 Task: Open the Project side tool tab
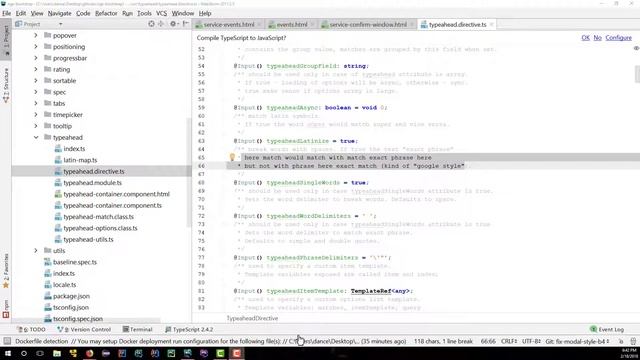pyautogui.click(x=6, y=40)
